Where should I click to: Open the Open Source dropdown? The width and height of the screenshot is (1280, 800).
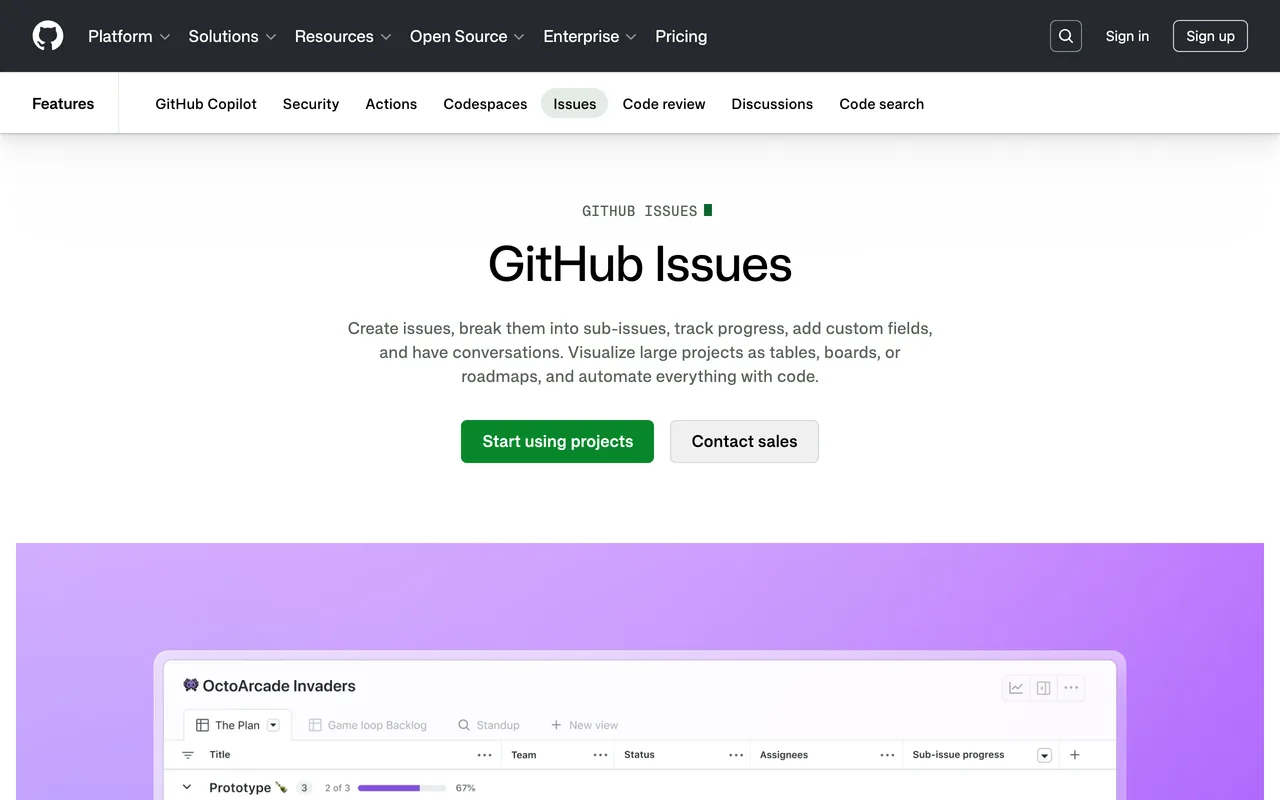467,36
